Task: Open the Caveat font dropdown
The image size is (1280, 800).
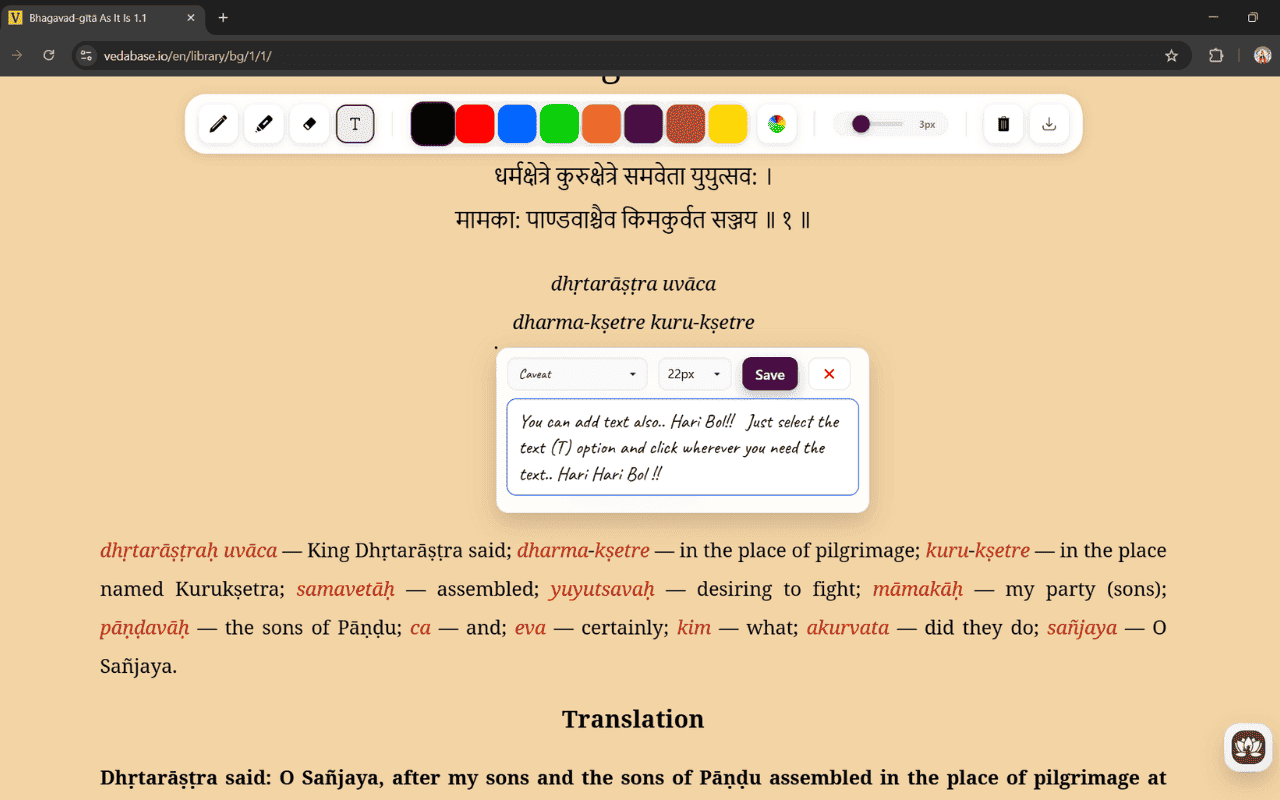Action: 576,373
